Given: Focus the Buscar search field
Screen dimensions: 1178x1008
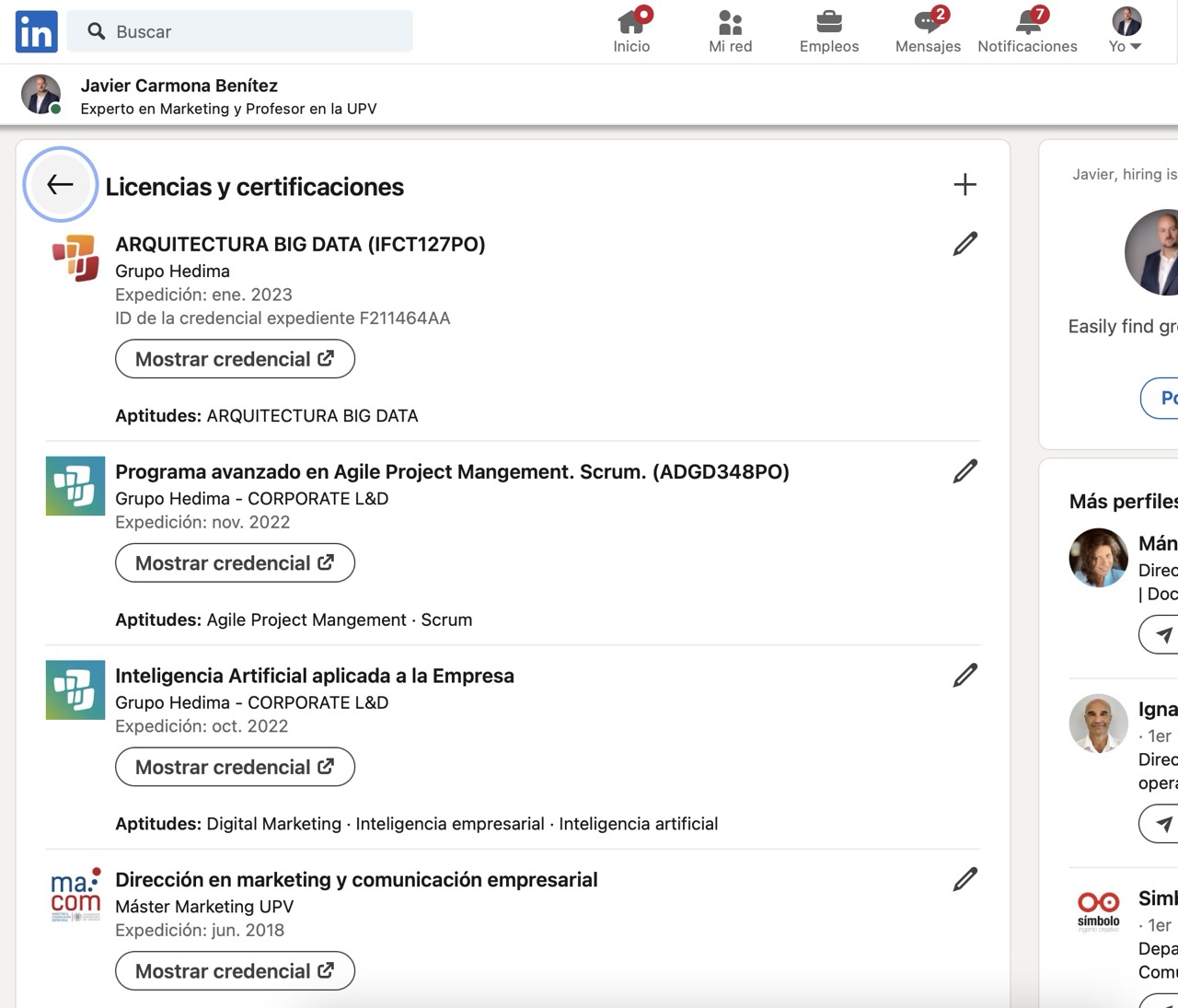Looking at the screenshot, I should (240, 32).
